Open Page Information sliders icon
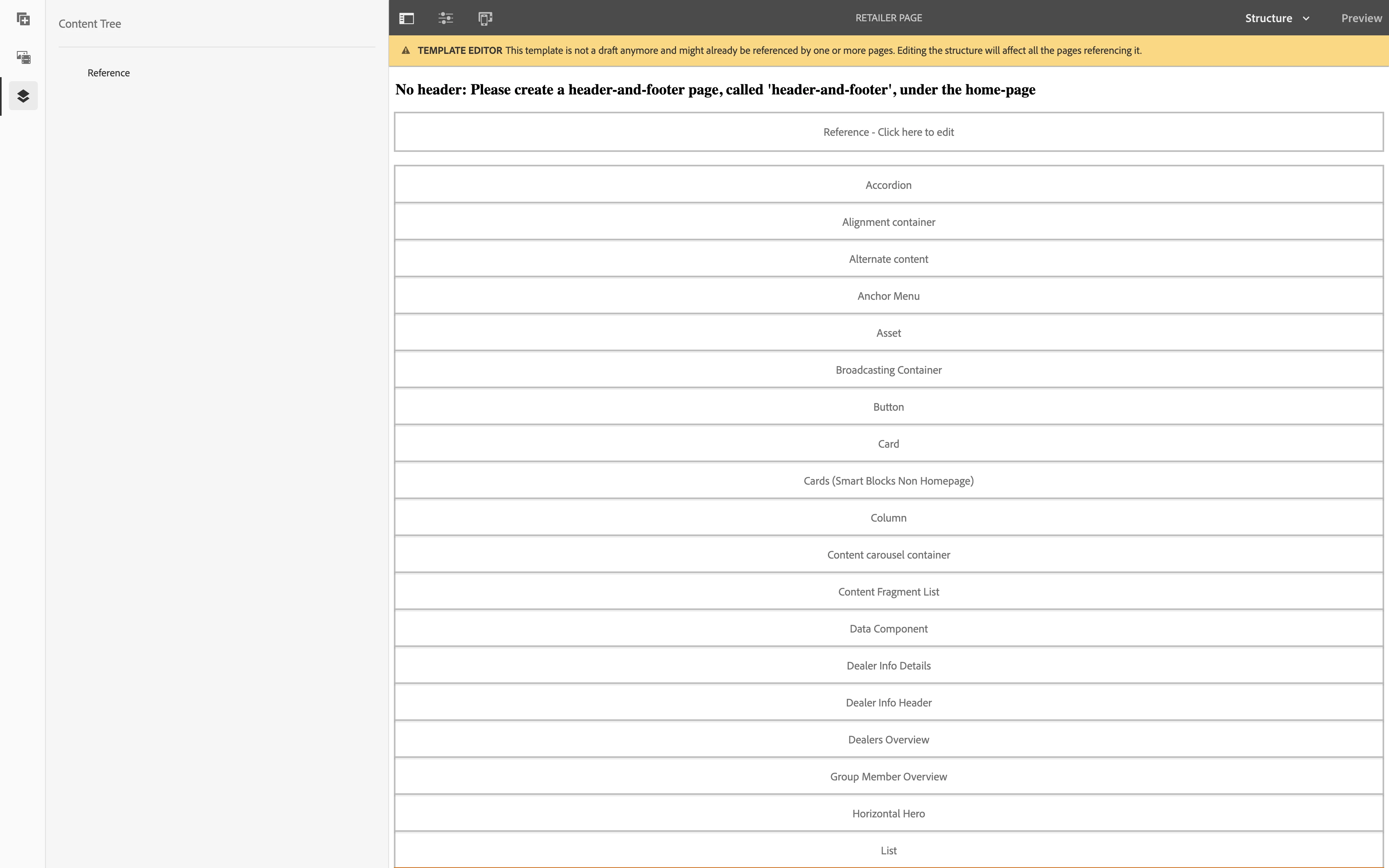This screenshot has height=868, width=1389. tap(445, 18)
